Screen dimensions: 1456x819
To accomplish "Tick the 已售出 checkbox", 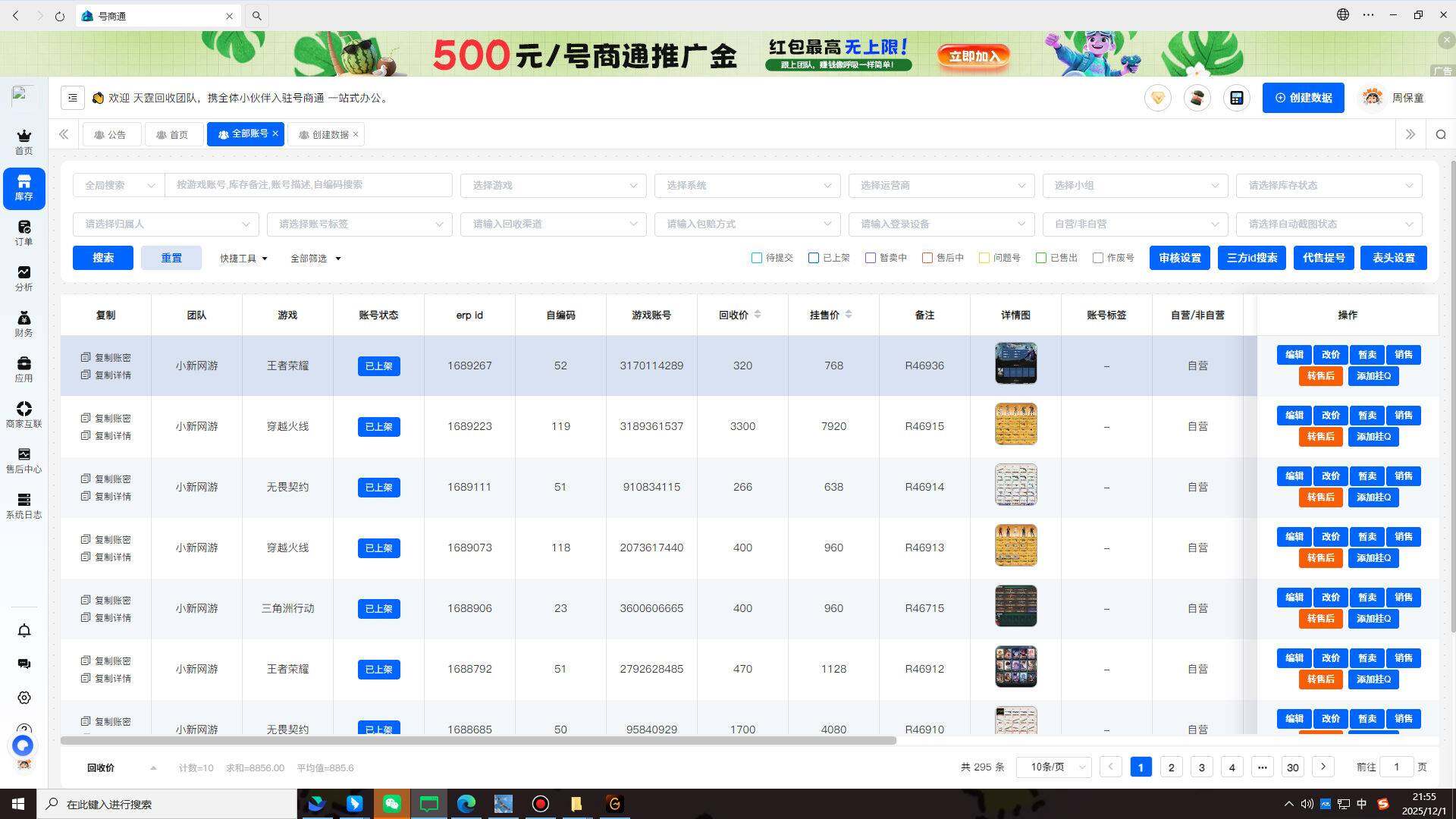I will (x=1041, y=258).
